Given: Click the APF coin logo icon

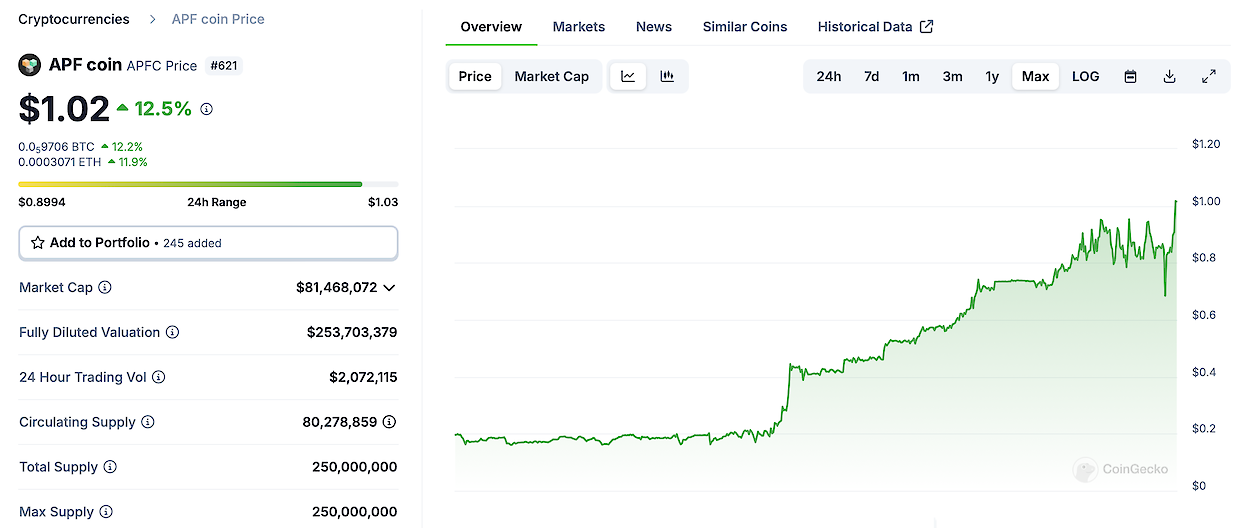Looking at the screenshot, I should tap(30, 65).
